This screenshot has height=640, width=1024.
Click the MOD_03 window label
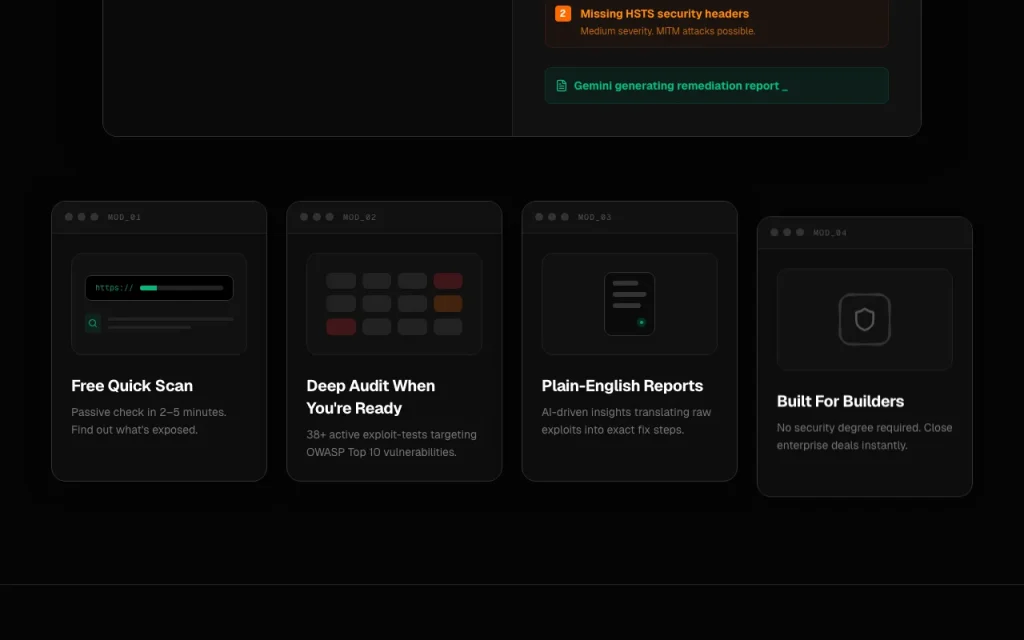pos(594,217)
